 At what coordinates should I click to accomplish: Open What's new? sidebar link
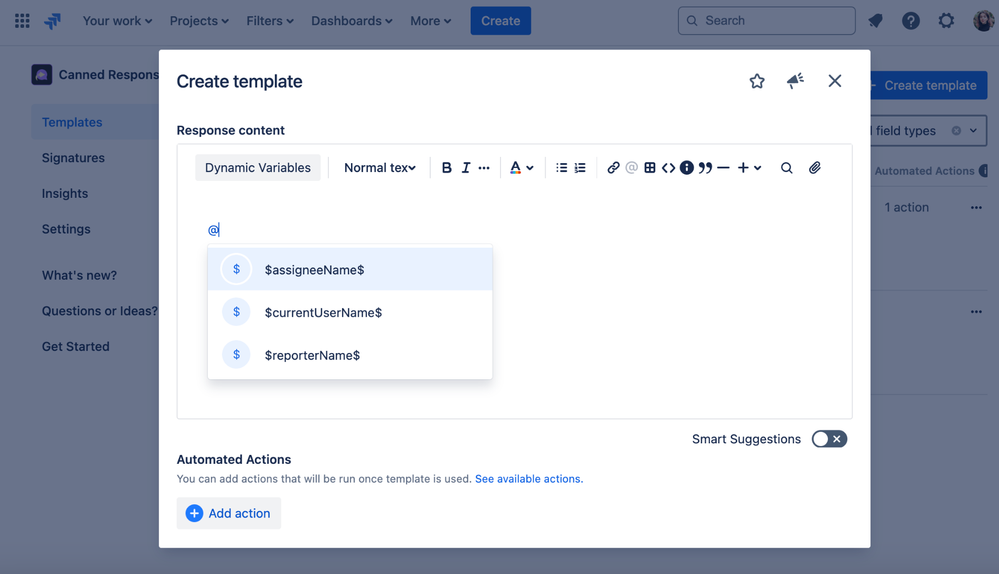tap(80, 275)
